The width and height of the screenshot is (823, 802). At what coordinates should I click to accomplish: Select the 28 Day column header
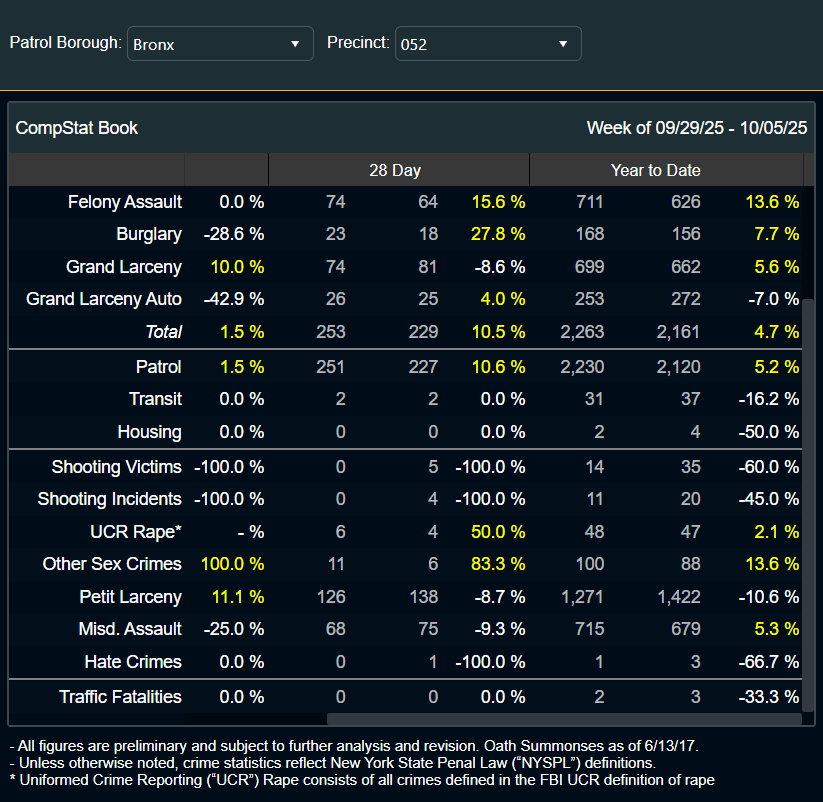click(395, 170)
